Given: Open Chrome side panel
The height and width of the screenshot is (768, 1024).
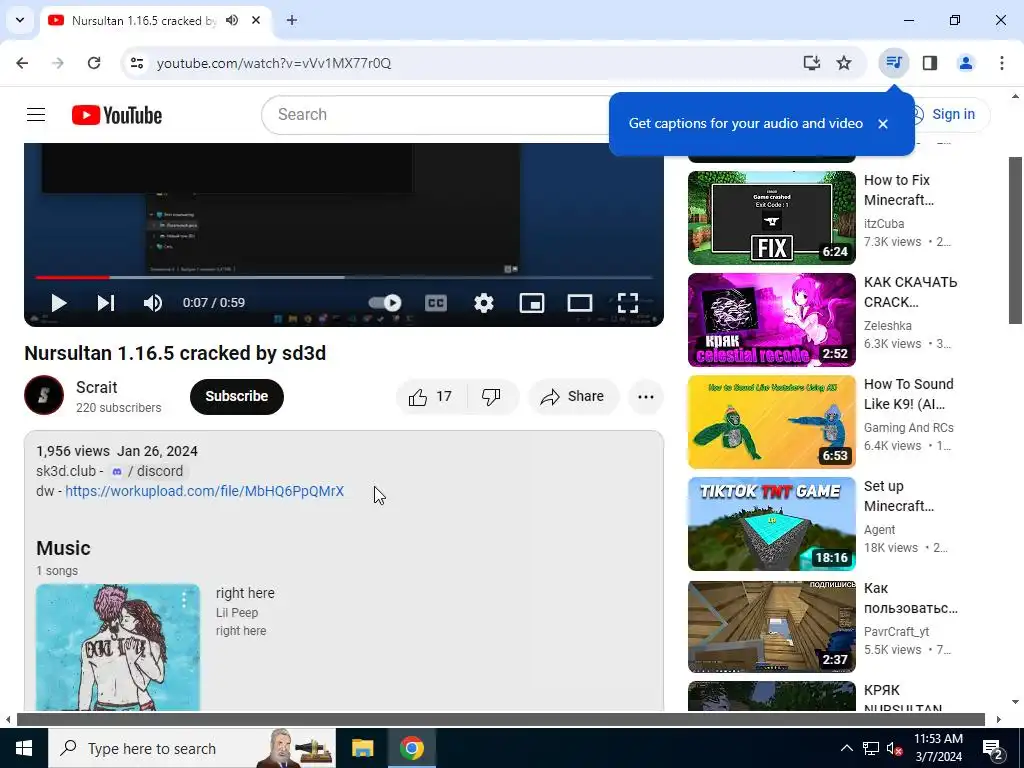Looking at the screenshot, I should (x=930, y=63).
